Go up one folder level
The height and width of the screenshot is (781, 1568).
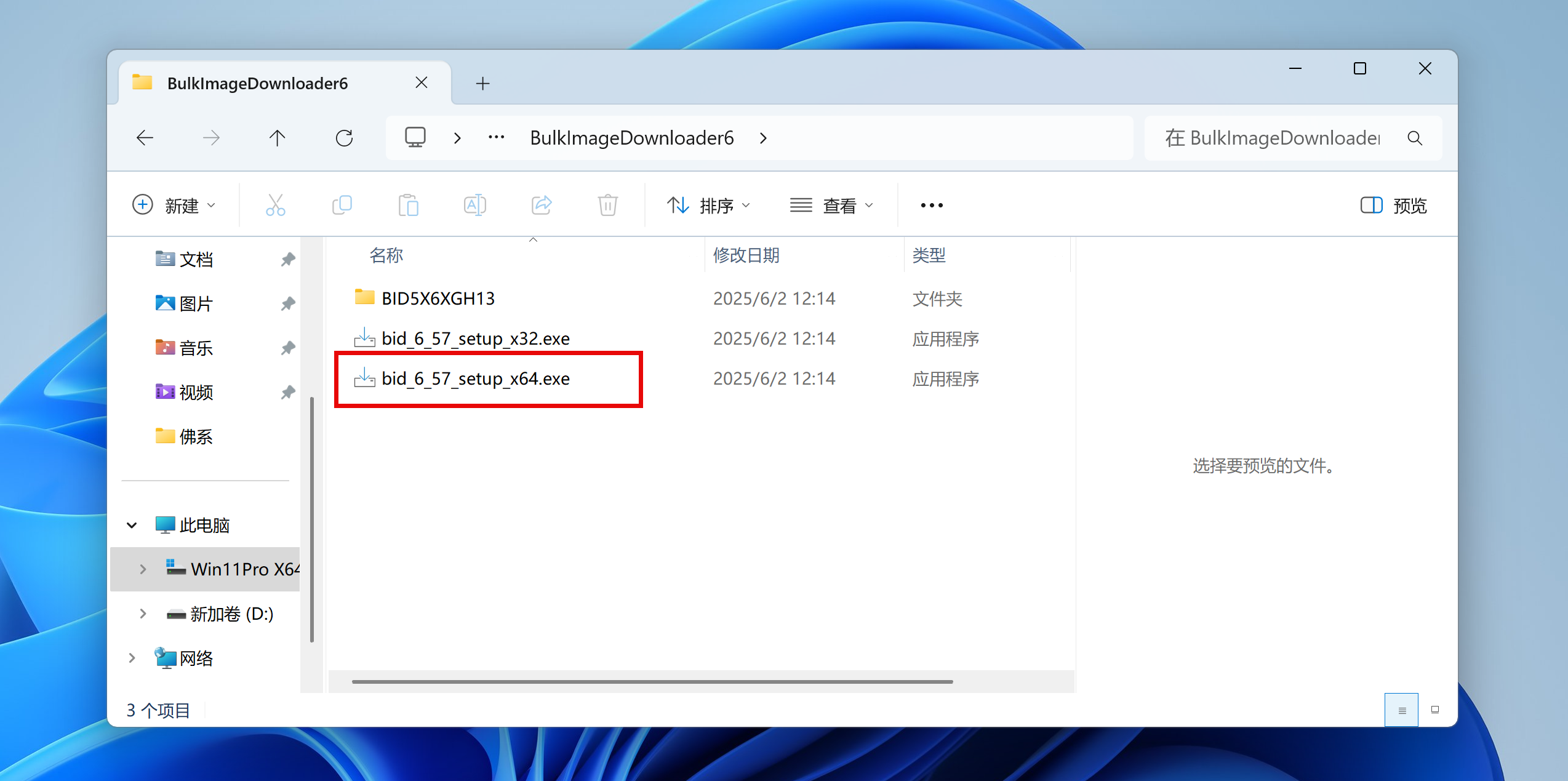point(278,138)
